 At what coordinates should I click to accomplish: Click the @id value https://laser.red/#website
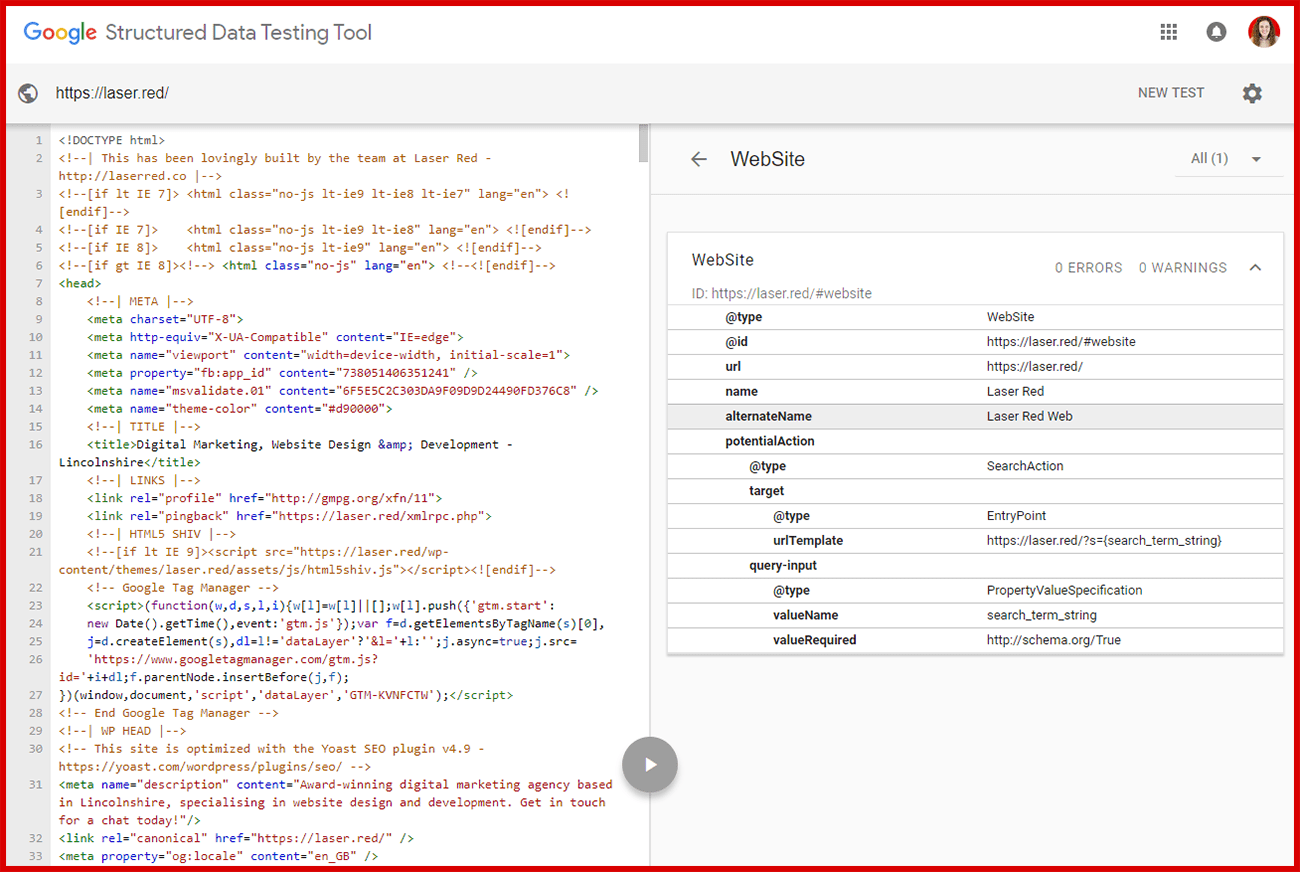(x=1061, y=342)
